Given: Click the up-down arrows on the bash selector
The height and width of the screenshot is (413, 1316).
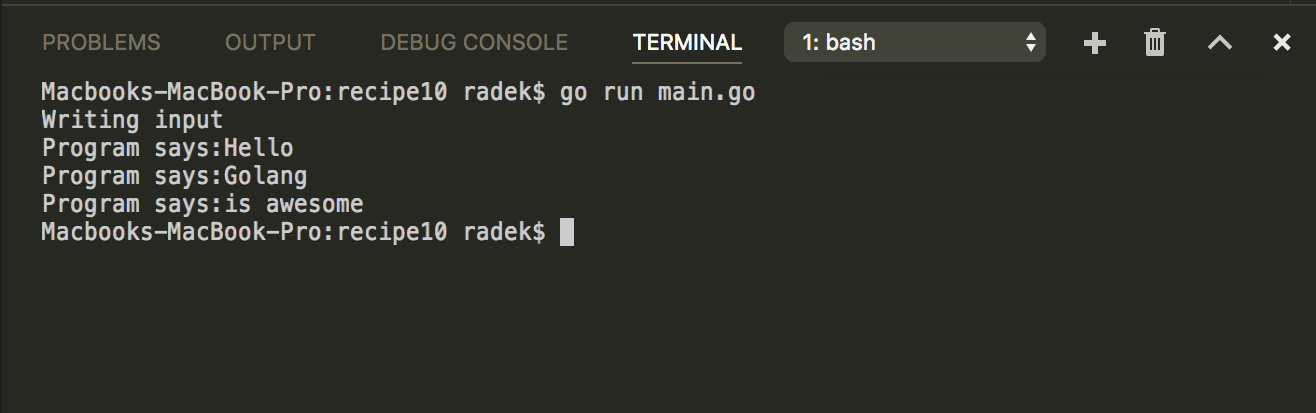Looking at the screenshot, I should click(1031, 43).
